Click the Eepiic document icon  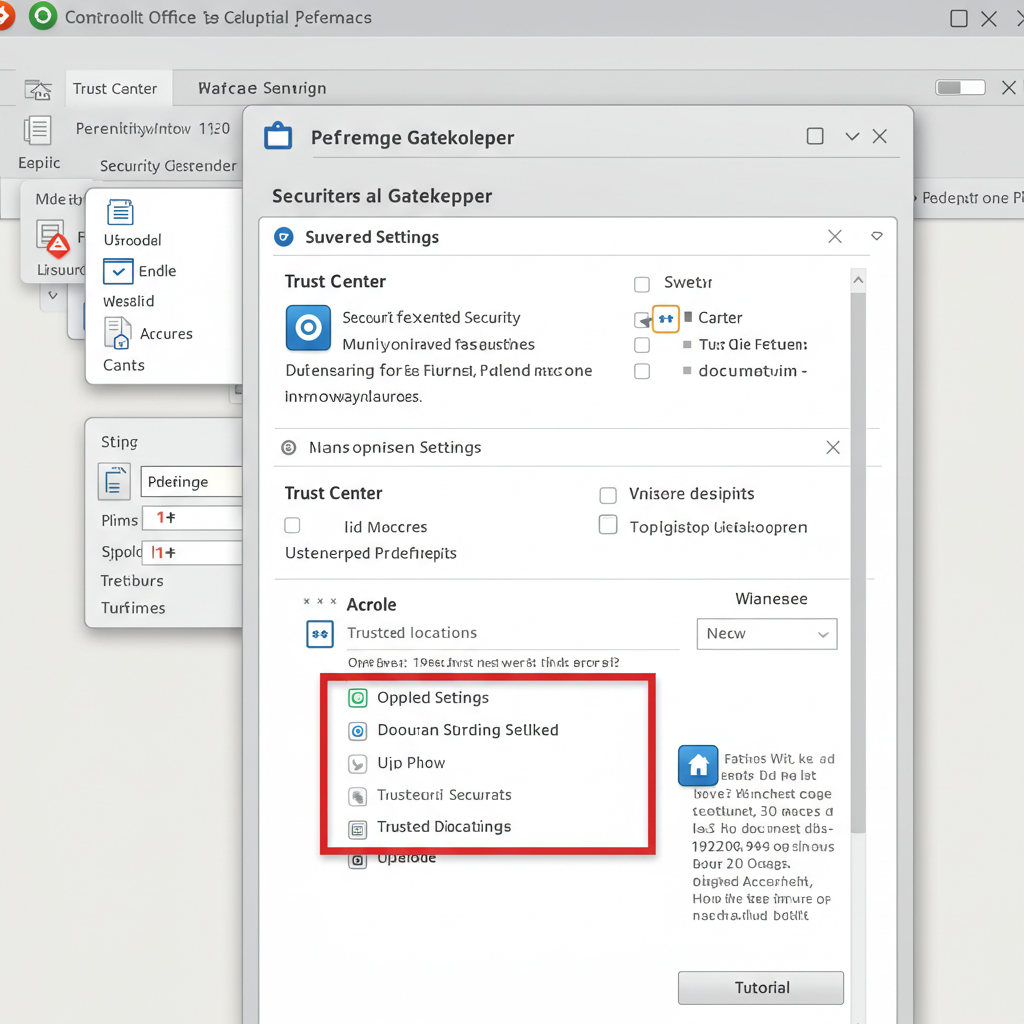click(x=37, y=130)
